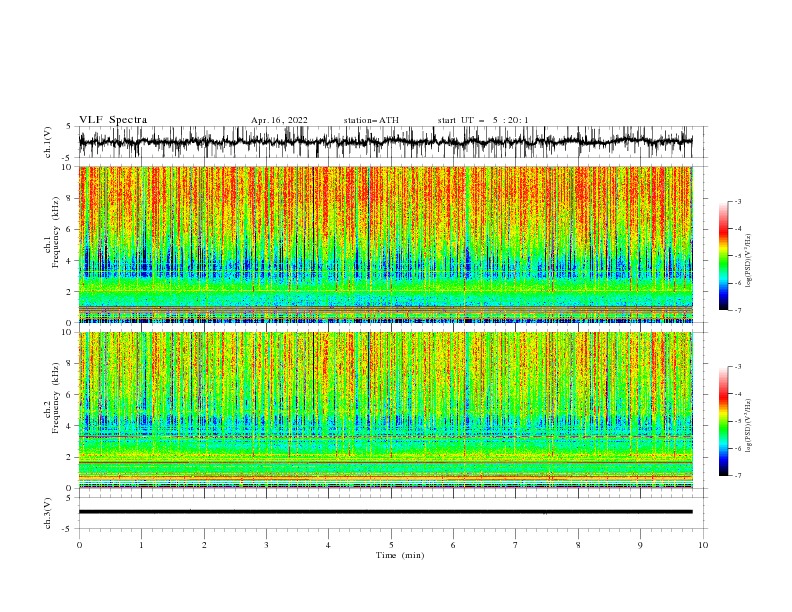This screenshot has width=792, height=612.
Task: Select the "start UT = 5 :20: 1" text
Action: 483,120
